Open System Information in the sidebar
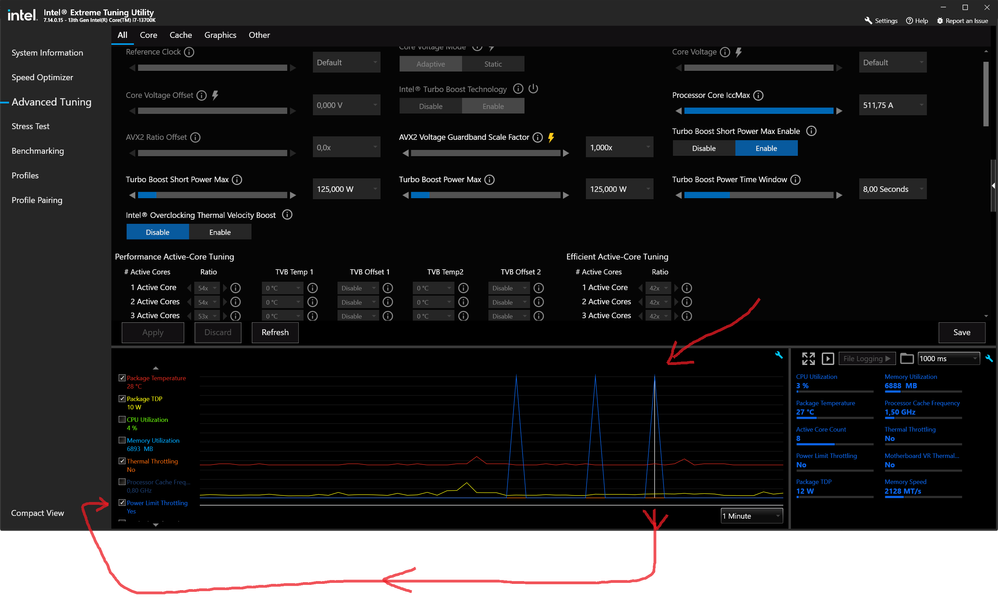The height and width of the screenshot is (611, 998). click(47, 53)
